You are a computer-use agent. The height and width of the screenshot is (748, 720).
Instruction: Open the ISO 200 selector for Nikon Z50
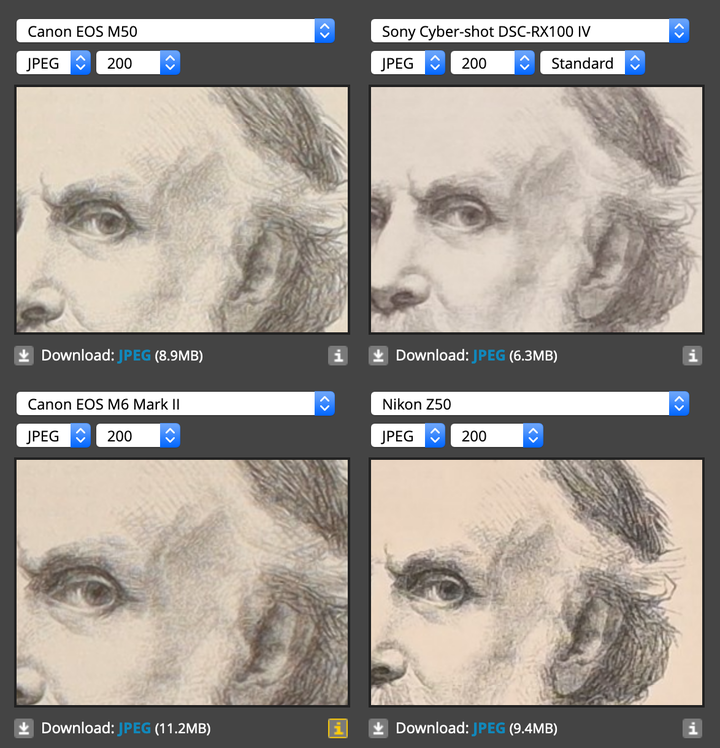click(497, 436)
